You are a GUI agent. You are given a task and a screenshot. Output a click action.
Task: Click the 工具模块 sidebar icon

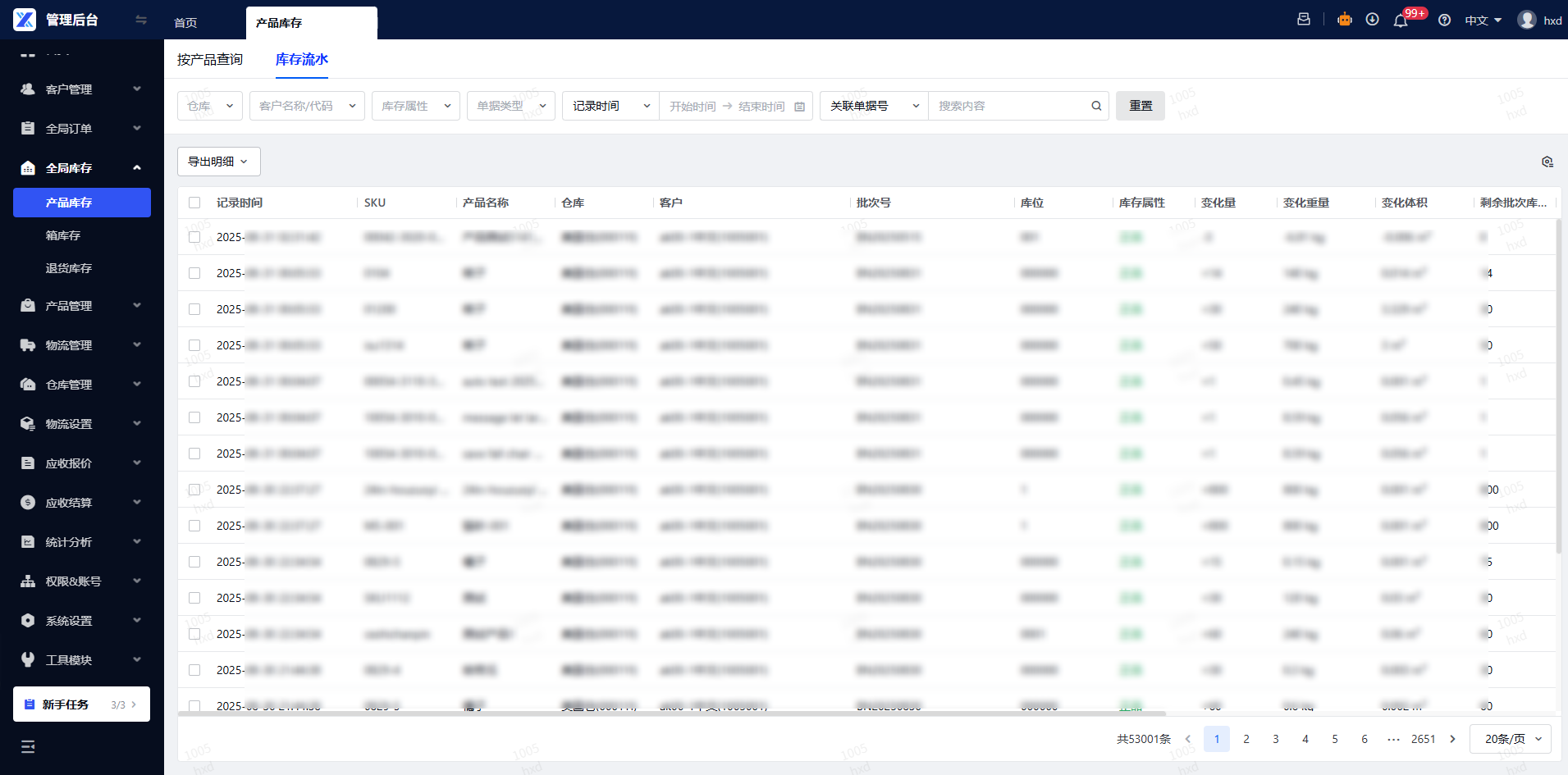[x=28, y=659]
